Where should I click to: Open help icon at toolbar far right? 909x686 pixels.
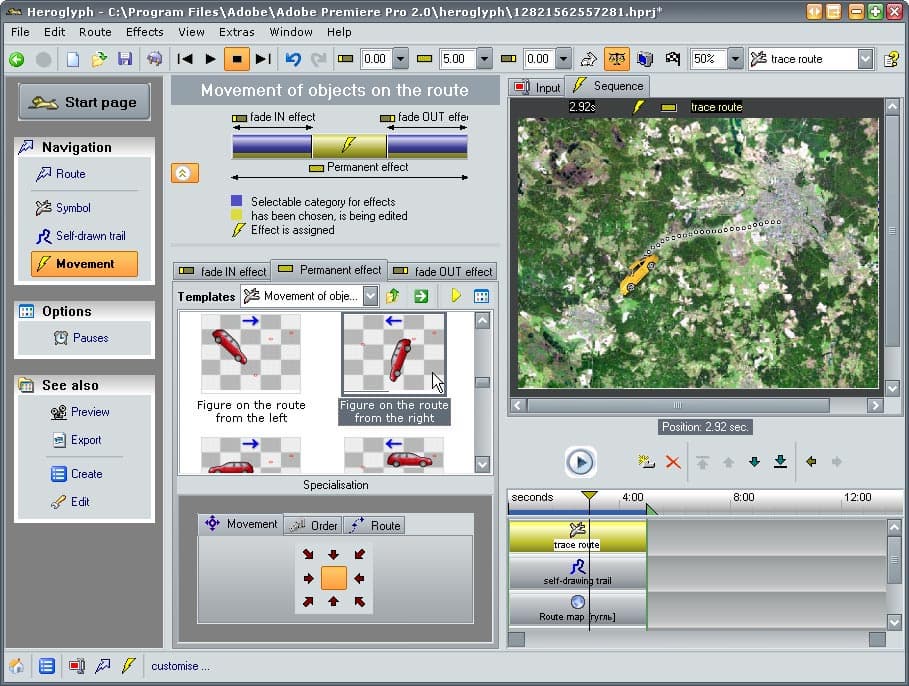click(892, 59)
